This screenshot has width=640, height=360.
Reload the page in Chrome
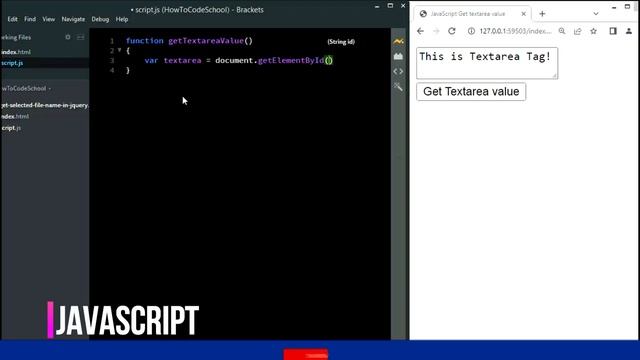point(451,31)
